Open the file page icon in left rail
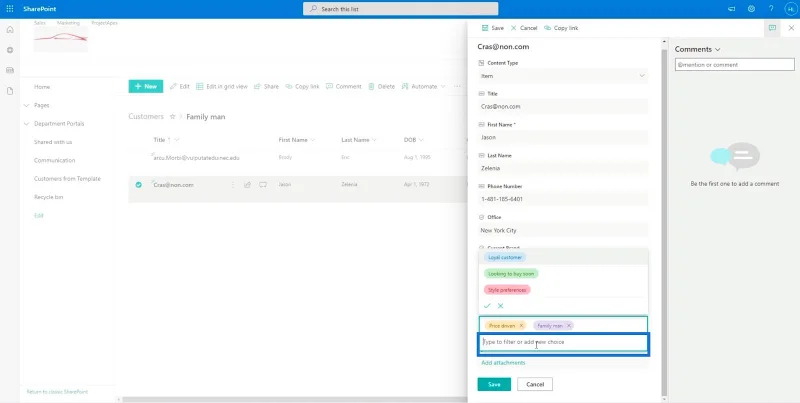Image resolution: width=800 pixels, height=403 pixels. 10,91
